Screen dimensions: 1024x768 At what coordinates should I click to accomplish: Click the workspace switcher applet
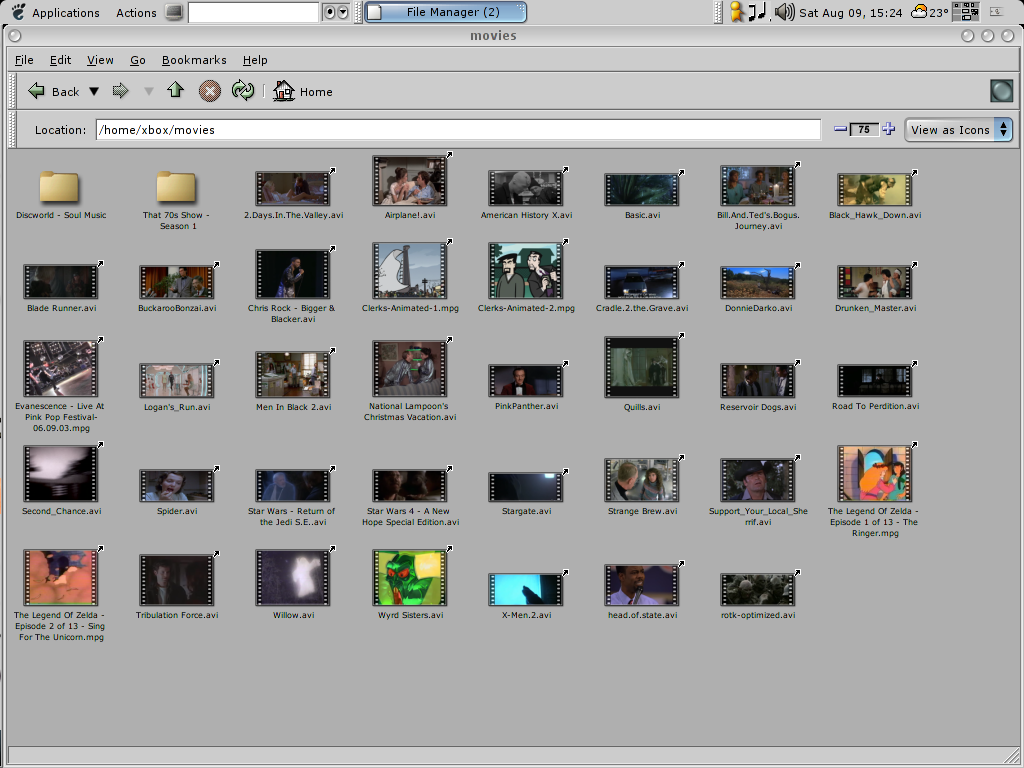965,12
